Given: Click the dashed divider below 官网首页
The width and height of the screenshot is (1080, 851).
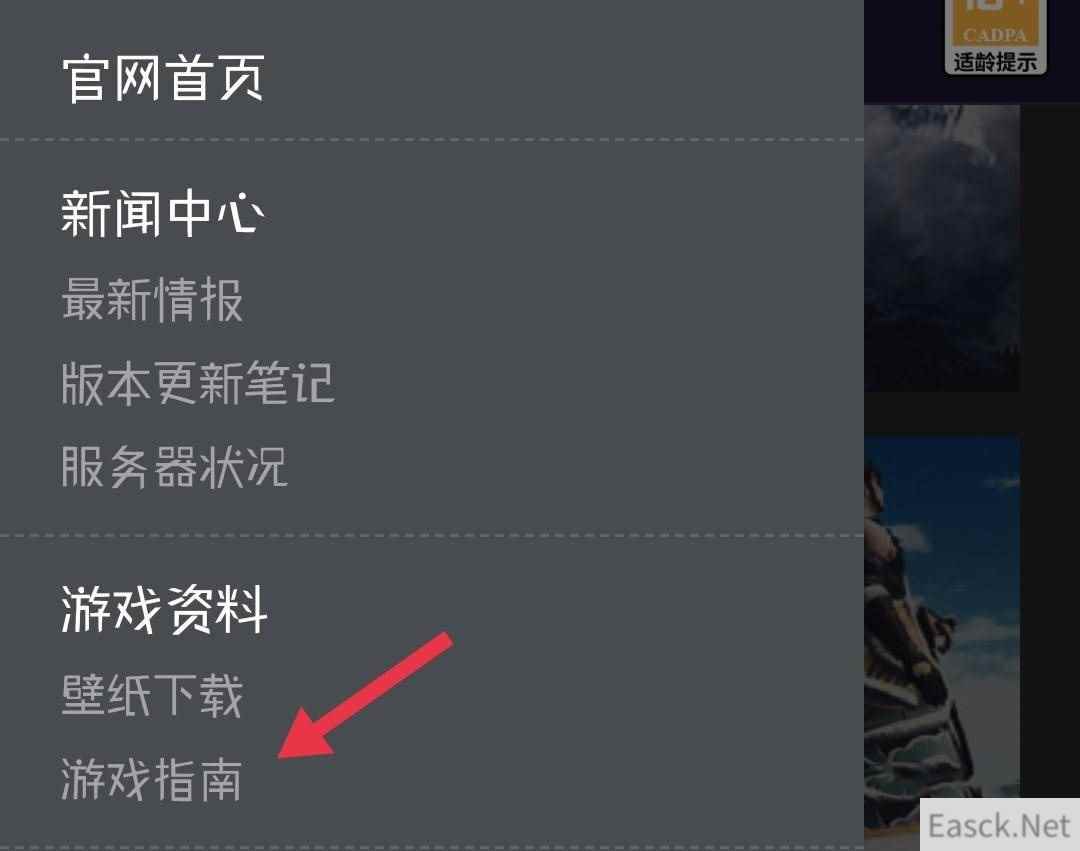Looking at the screenshot, I should pyautogui.click(x=432, y=140).
